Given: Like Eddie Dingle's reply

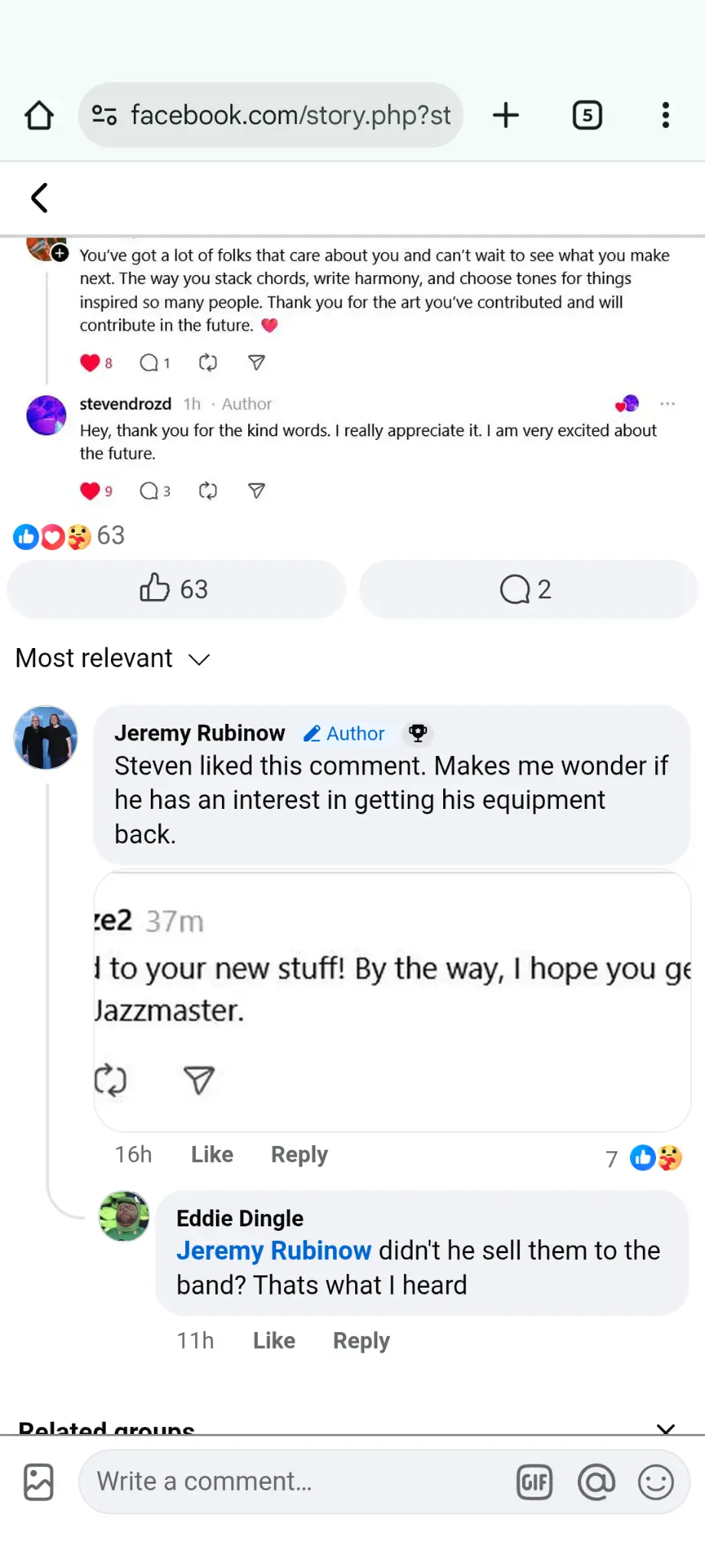Looking at the screenshot, I should tap(273, 1340).
